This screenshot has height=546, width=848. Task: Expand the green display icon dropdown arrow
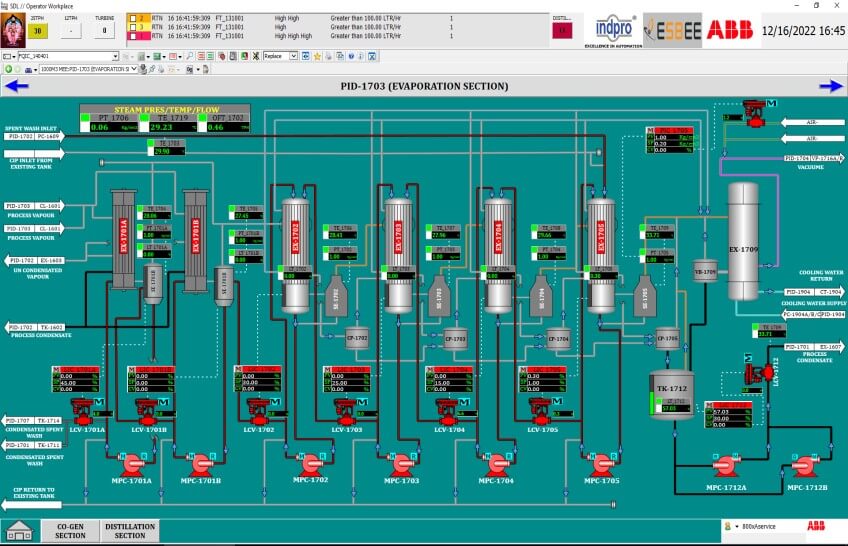(164, 56)
